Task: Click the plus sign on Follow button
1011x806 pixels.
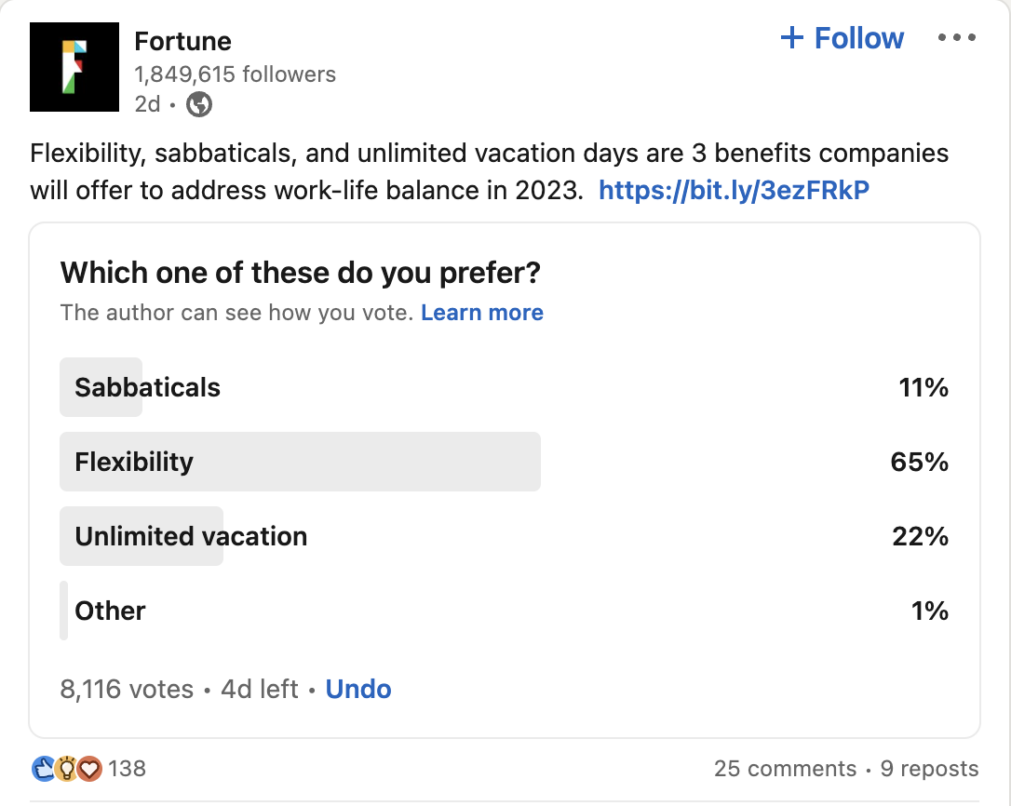Action: point(791,37)
